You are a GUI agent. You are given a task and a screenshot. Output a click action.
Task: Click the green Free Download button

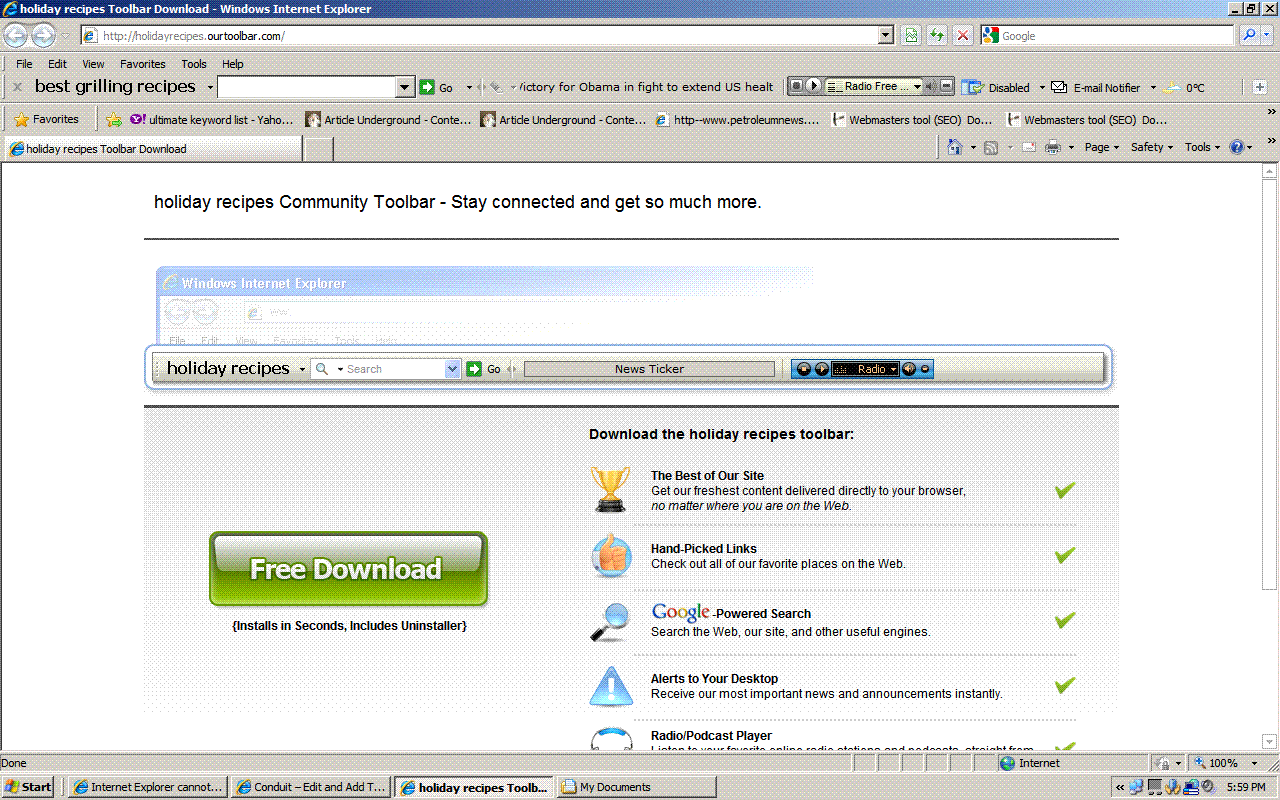(x=348, y=569)
